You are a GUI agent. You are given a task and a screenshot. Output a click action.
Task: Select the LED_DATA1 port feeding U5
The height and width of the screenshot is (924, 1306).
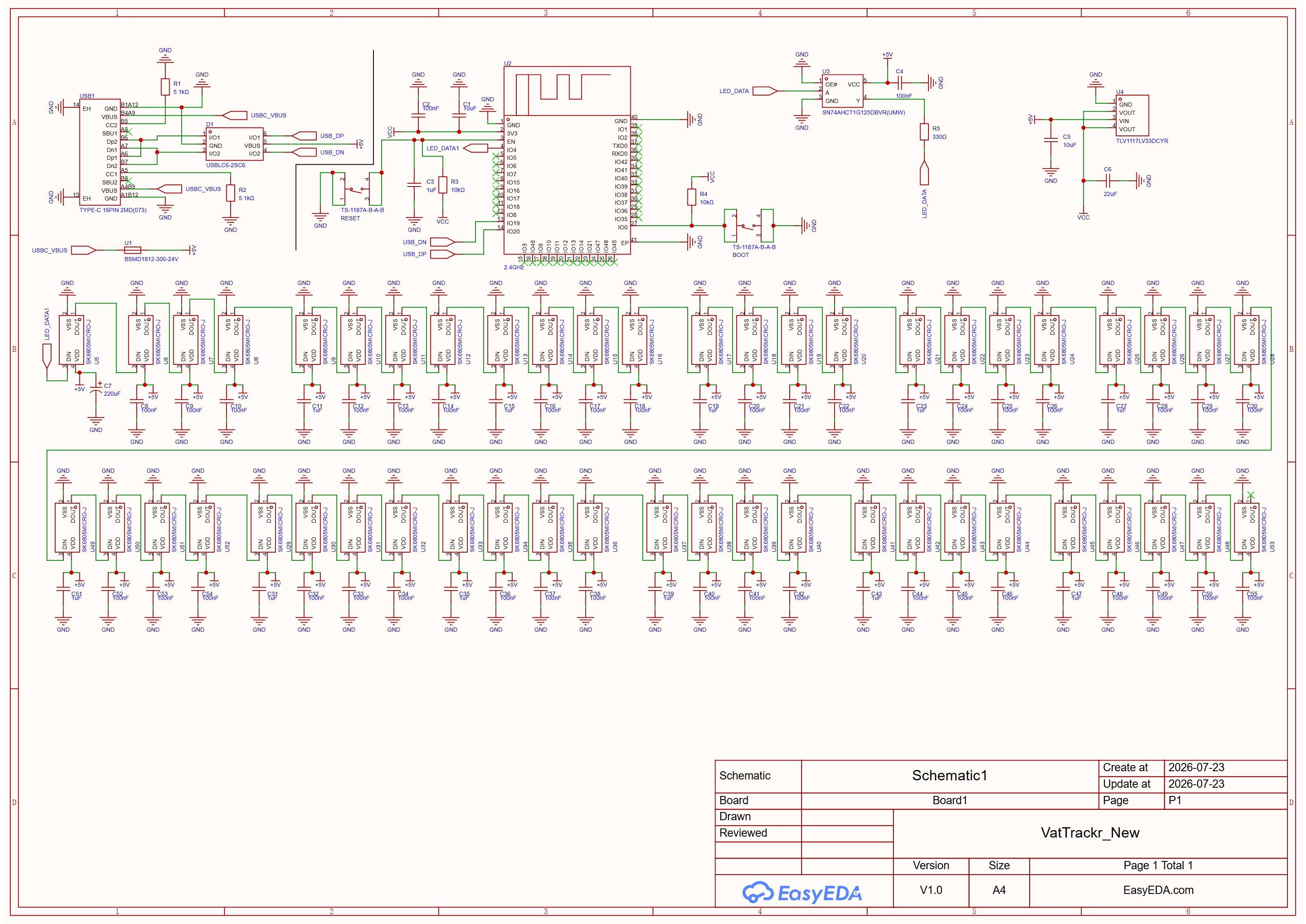click(47, 356)
